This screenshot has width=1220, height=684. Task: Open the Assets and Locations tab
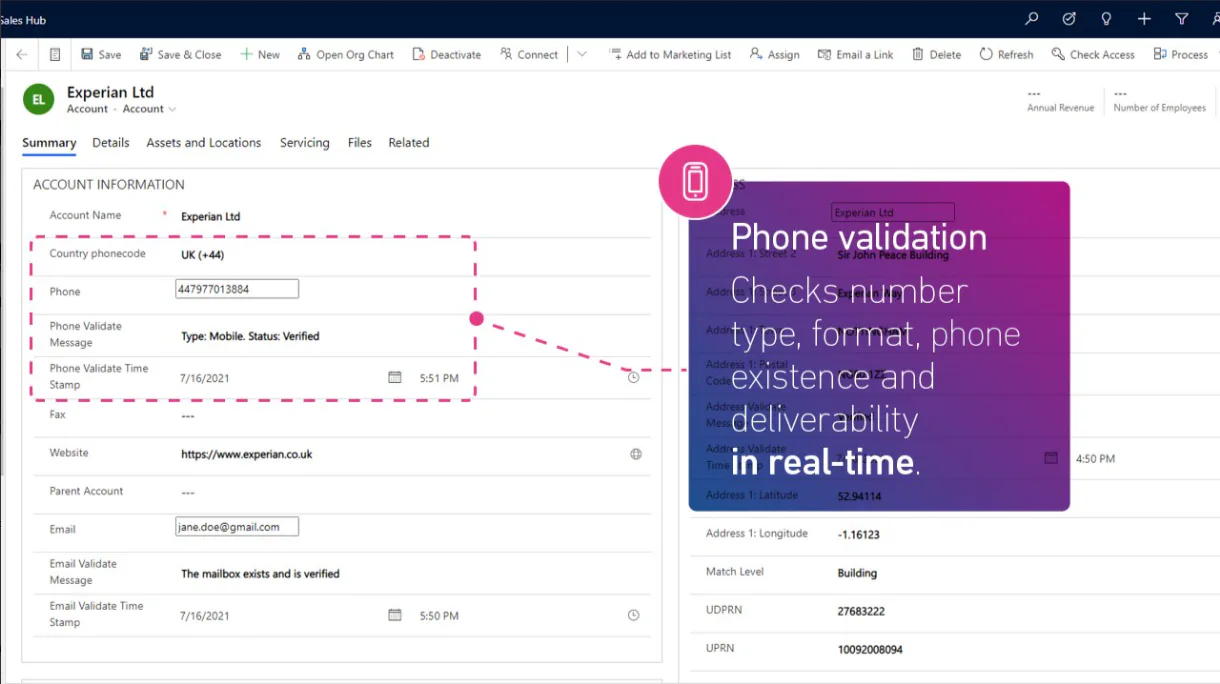(203, 143)
